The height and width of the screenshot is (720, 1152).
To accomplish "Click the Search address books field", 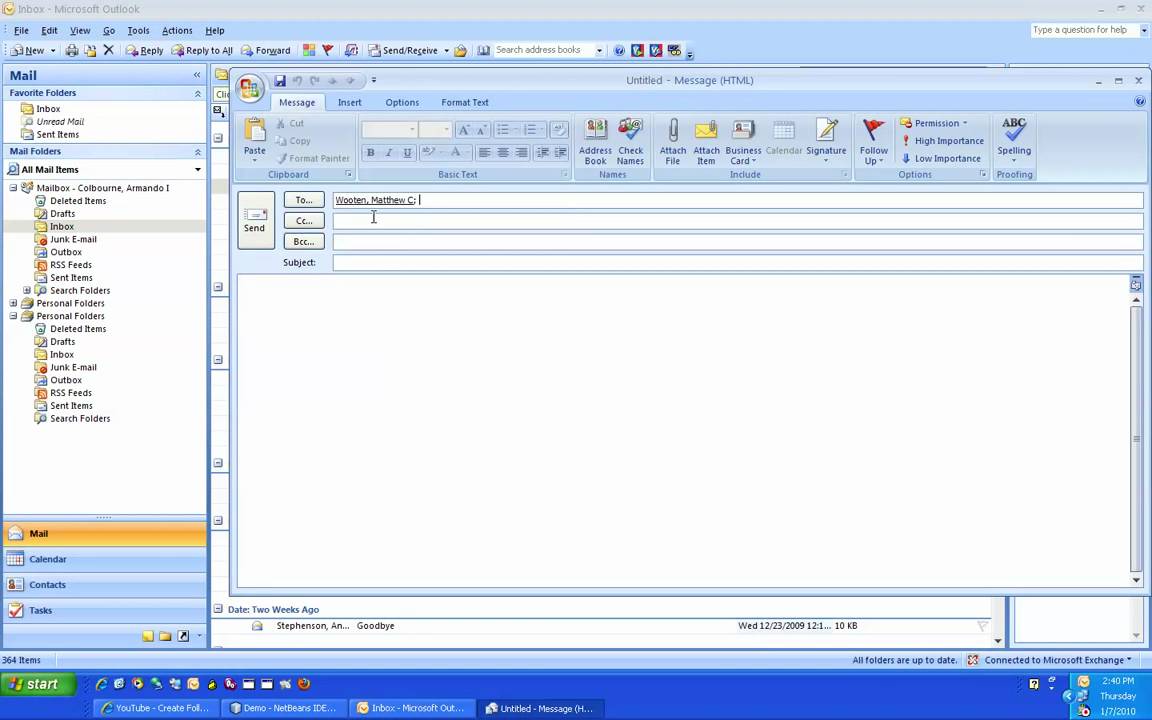I will coord(542,50).
